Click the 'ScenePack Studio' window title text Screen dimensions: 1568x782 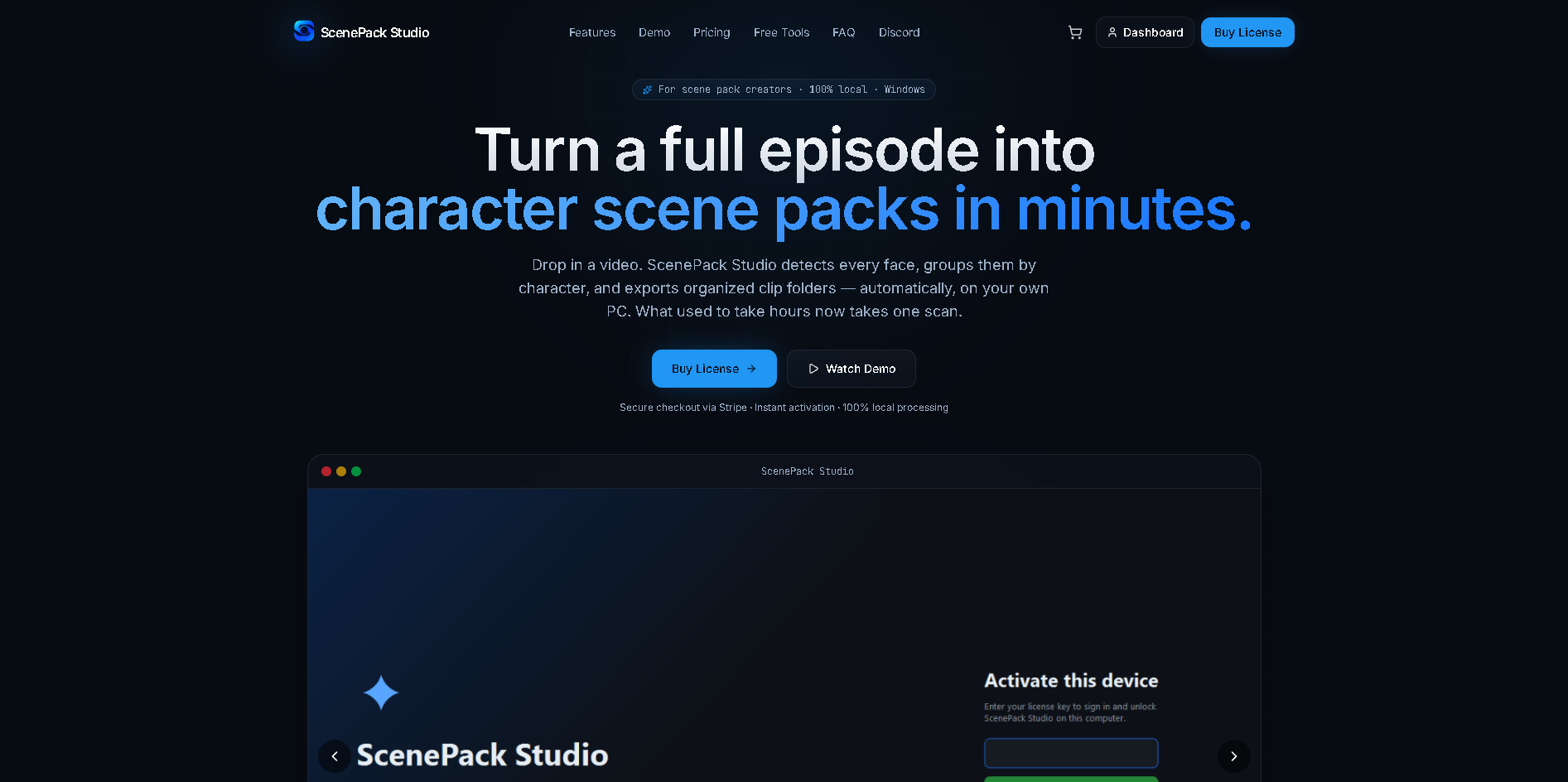[808, 471]
